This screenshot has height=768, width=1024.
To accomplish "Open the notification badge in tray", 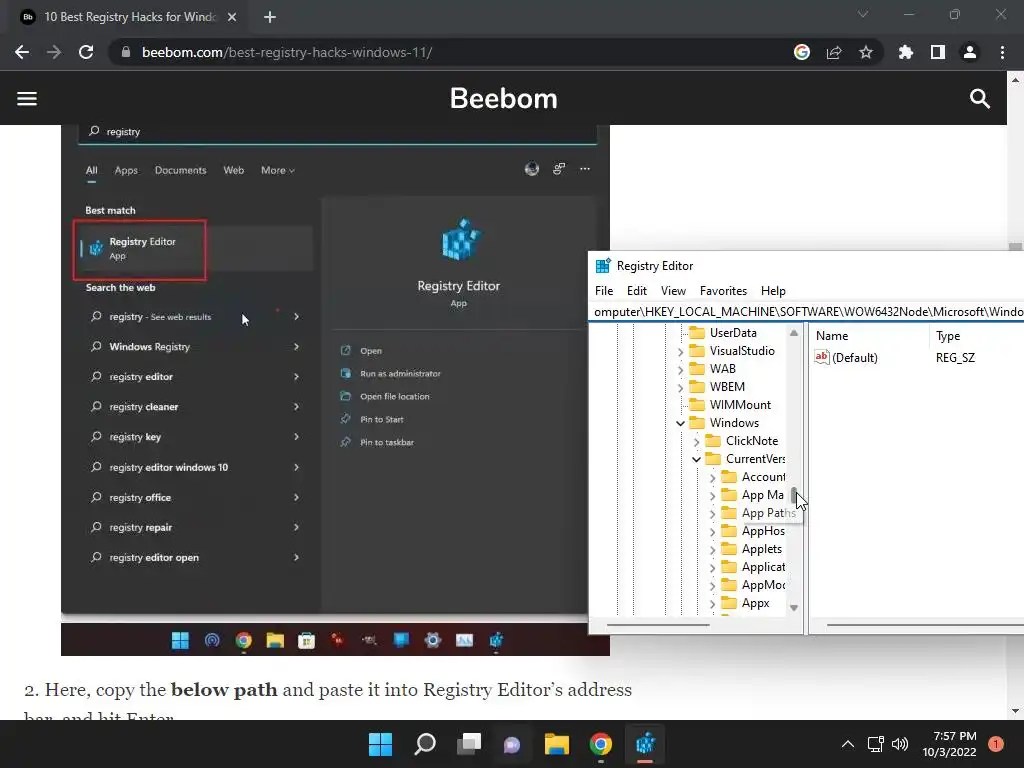I will (995, 744).
